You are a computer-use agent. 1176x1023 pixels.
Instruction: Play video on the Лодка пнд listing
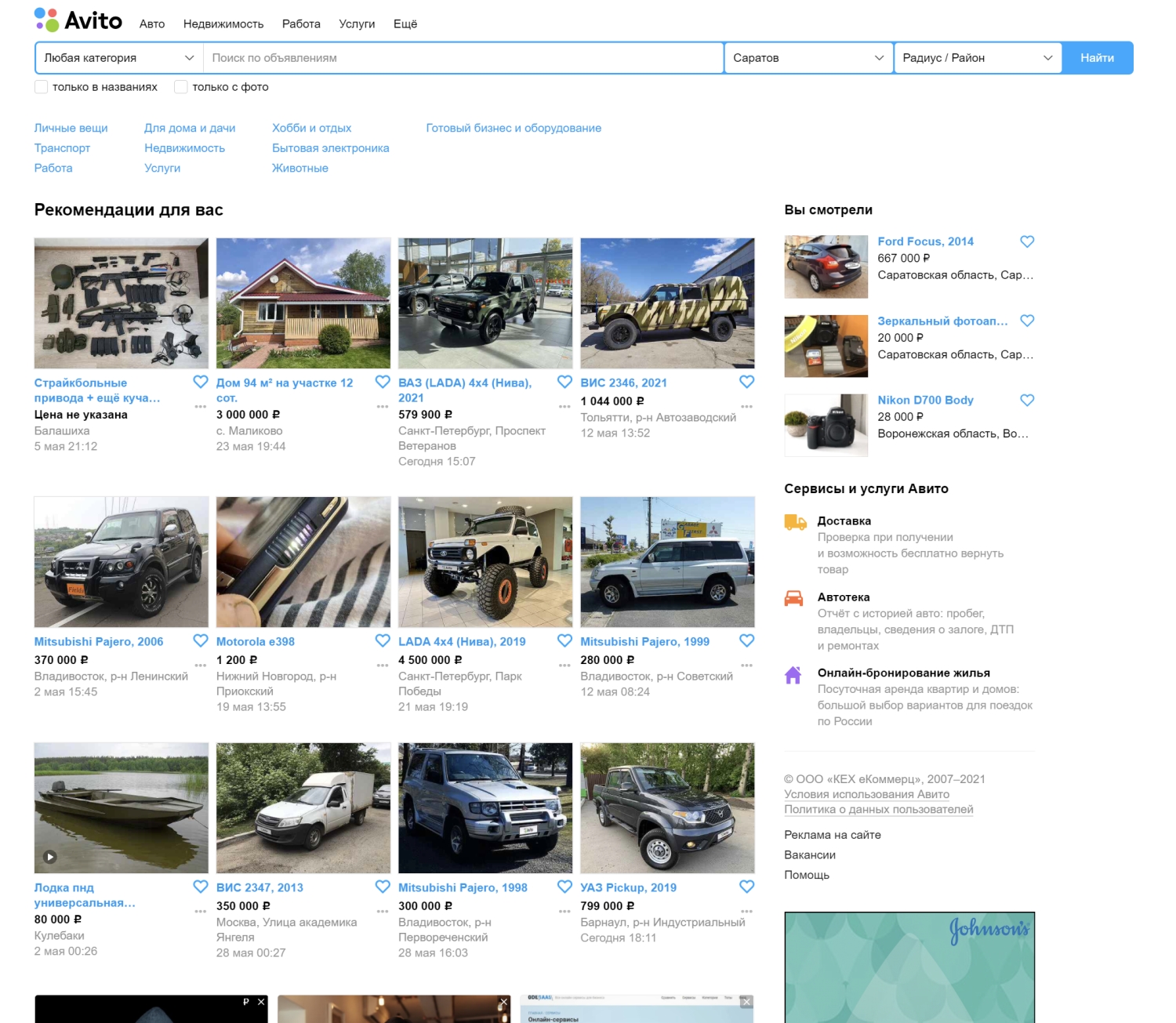point(50,857)
